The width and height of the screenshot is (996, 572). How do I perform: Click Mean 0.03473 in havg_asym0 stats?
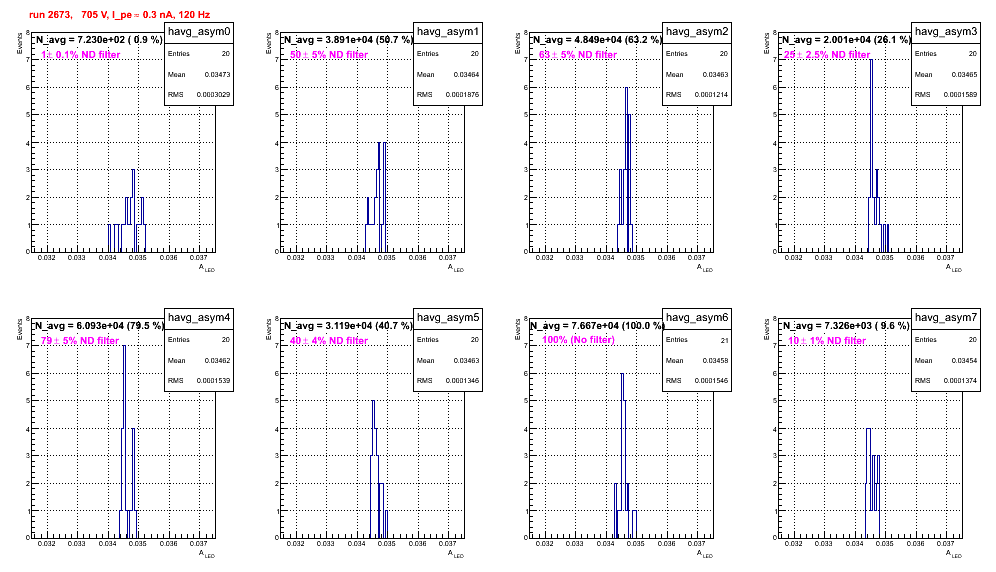[199, 74]
